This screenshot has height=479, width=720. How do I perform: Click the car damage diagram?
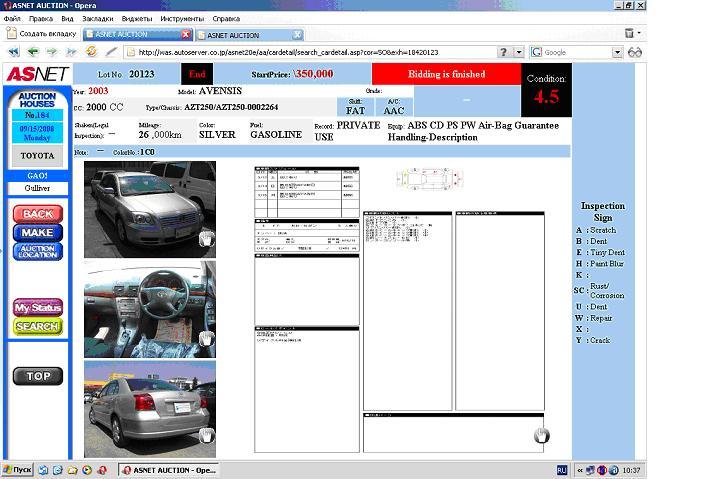(430, 179)
